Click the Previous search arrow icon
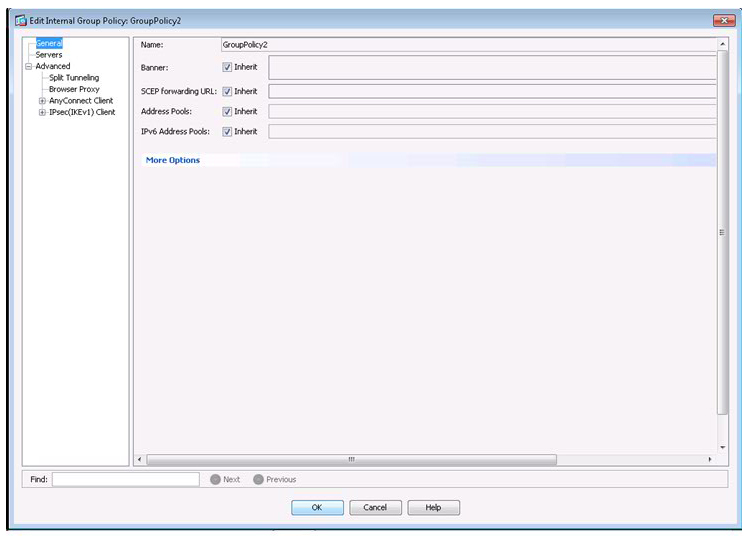Screen dimensions: 754x539 pyautogui.click(x=258, y=480)
